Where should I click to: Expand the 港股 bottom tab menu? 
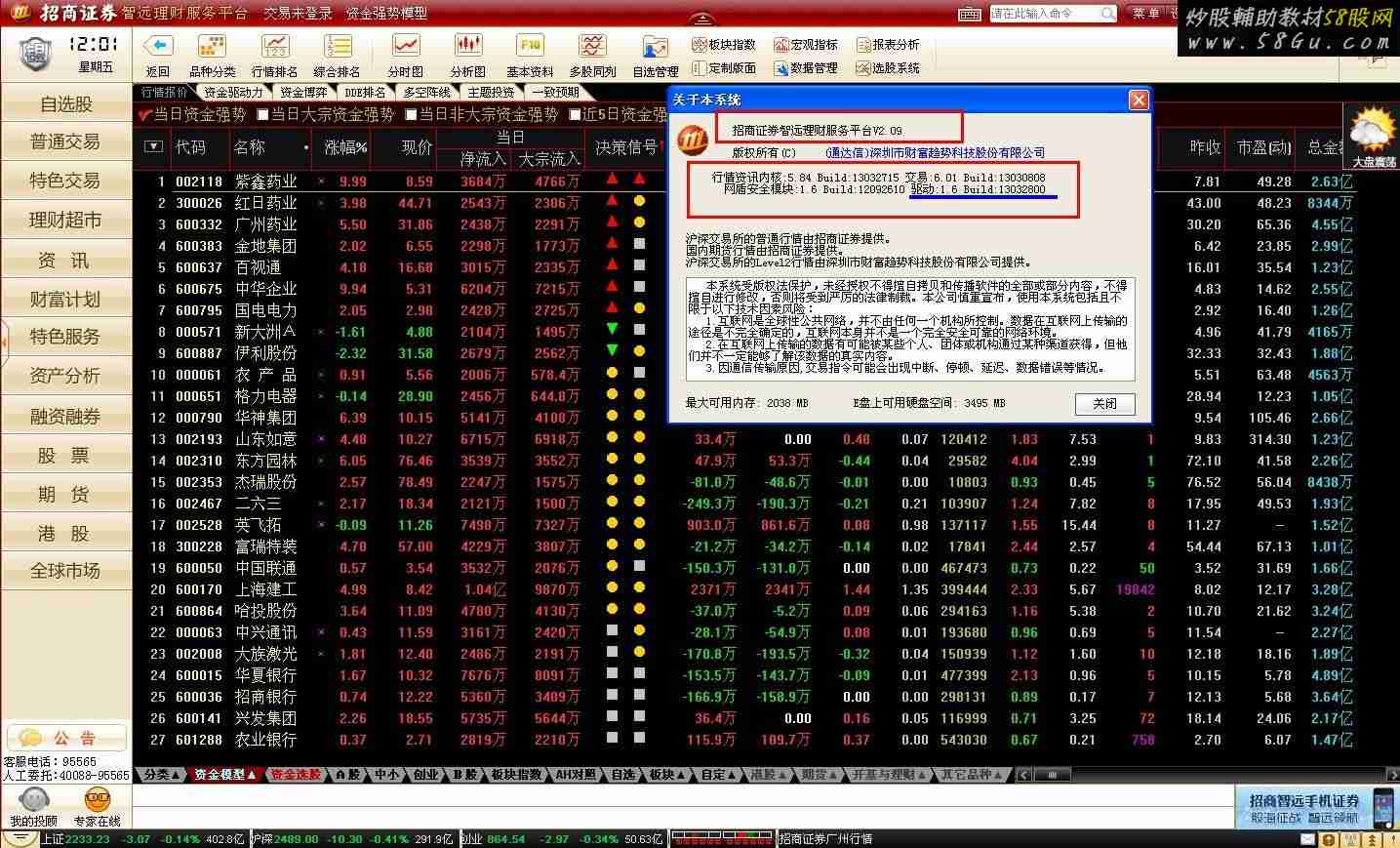(769, 774)
